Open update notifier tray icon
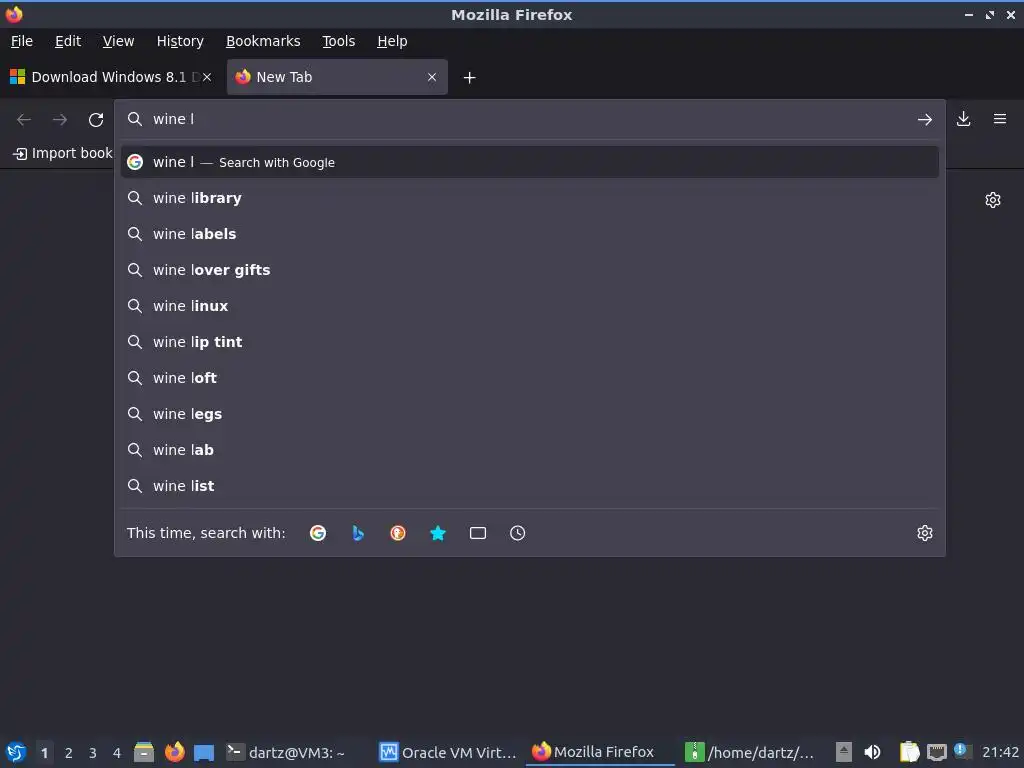This screenshot has width=1024, height=768. click(962, 751)
